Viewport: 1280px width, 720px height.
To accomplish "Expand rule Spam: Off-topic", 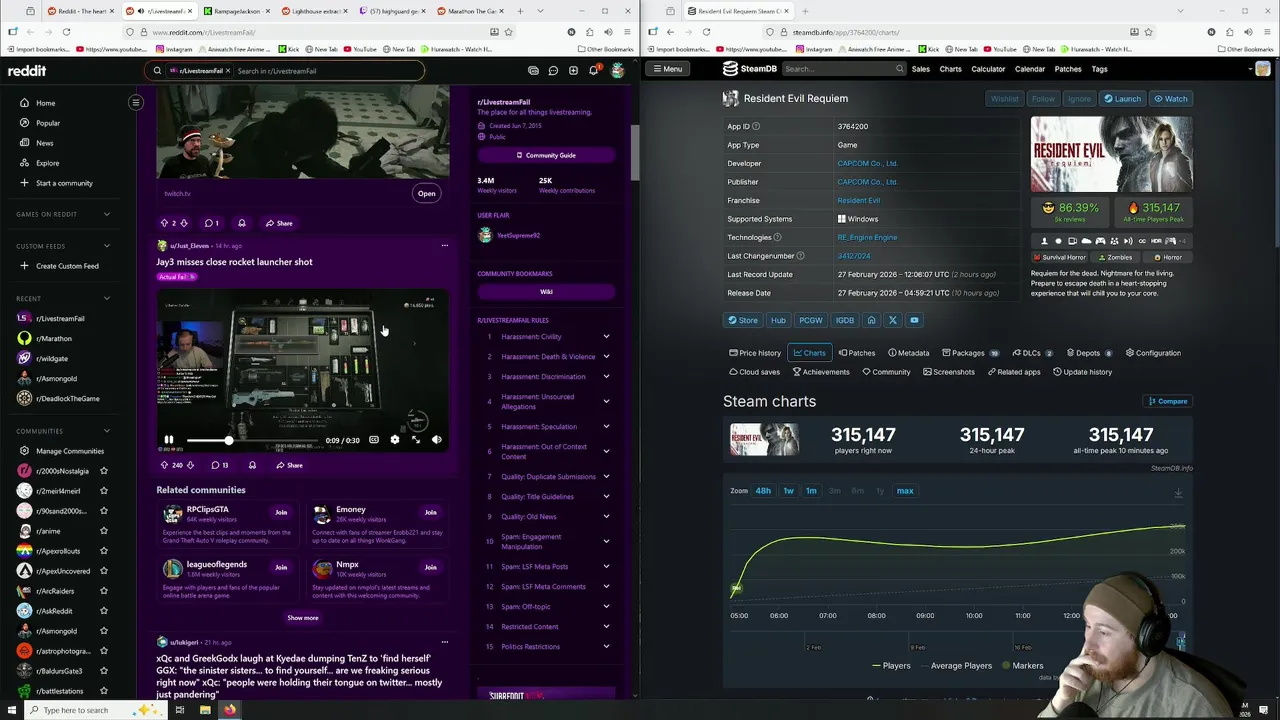I will click(x=606, y=607).
